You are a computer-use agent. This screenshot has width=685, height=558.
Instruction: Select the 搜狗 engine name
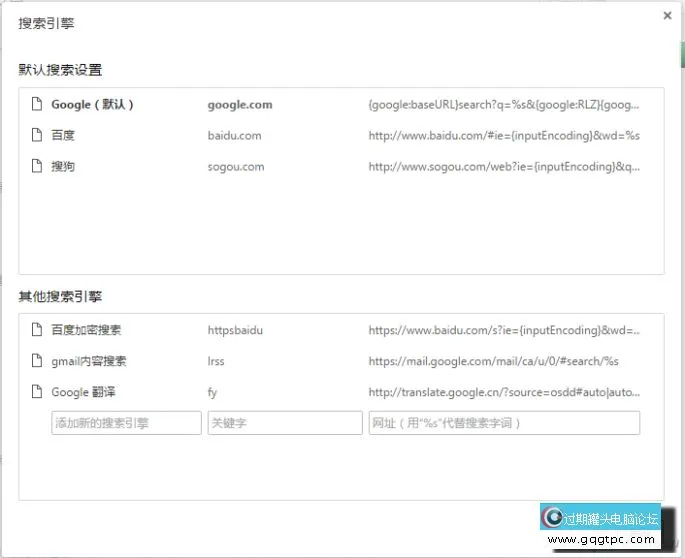coord(63,166)
